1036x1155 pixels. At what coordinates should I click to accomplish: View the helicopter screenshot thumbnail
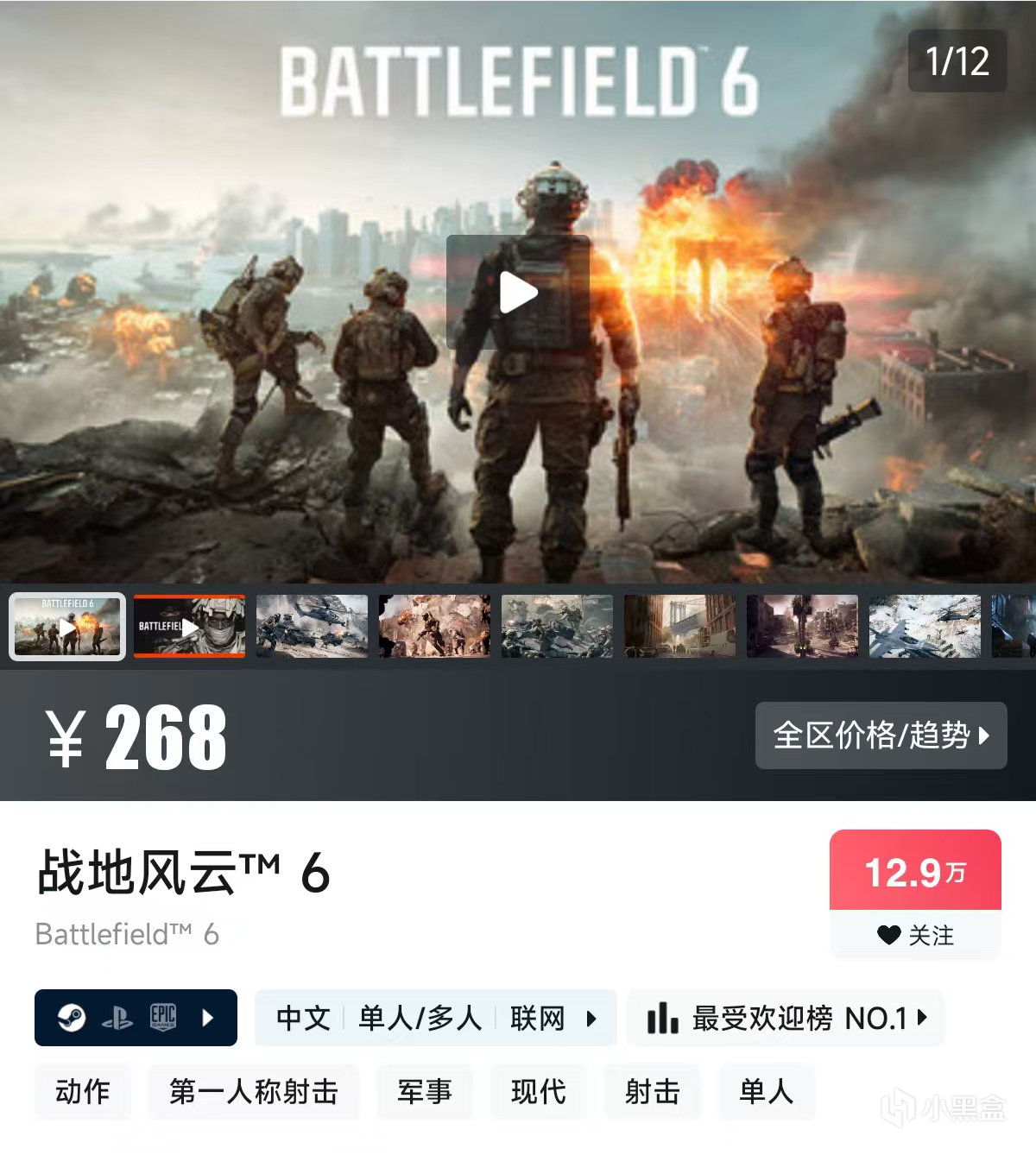pos(312,626)
